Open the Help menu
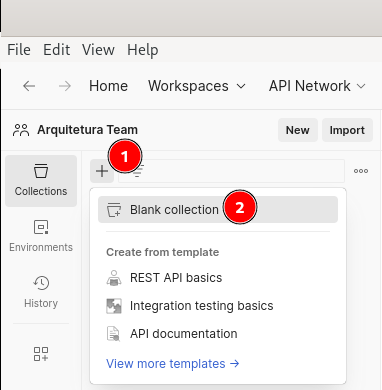 coord(143,50)
